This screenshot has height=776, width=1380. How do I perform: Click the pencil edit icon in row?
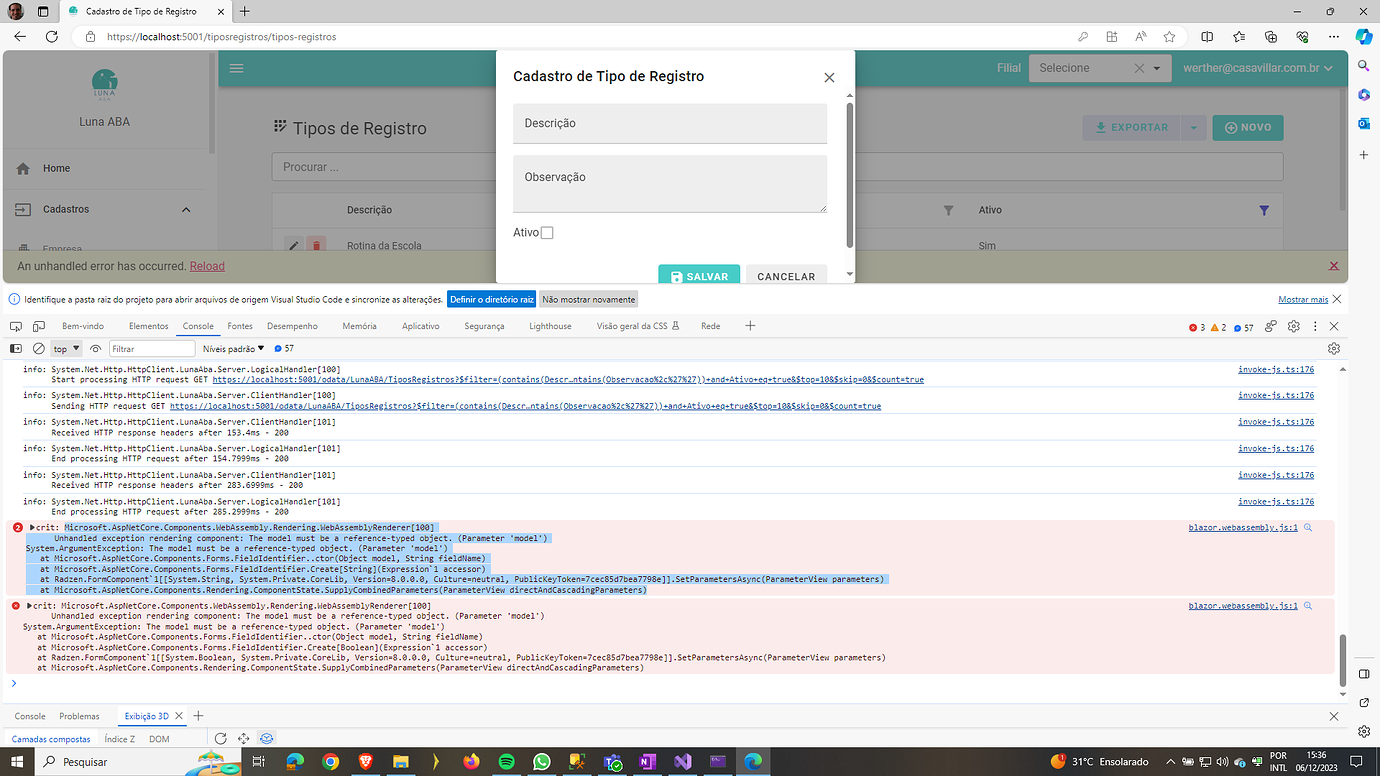293,246
